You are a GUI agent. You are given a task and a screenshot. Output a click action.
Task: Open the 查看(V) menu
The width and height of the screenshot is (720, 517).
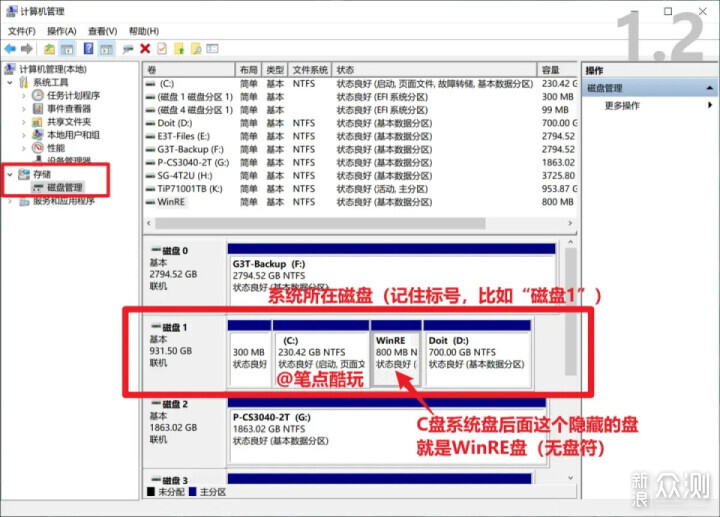[x=102, y=31]
